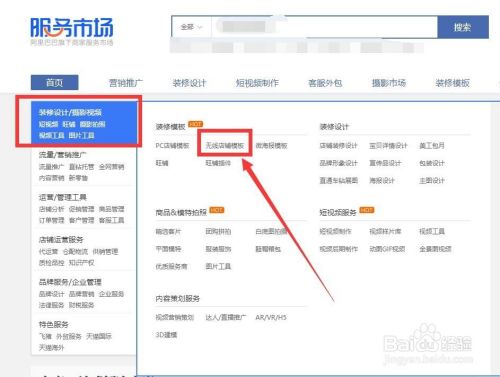This screenshot has width=500, height=377.
Task: Open the 全部 search category dropdown
Action: 191,27
